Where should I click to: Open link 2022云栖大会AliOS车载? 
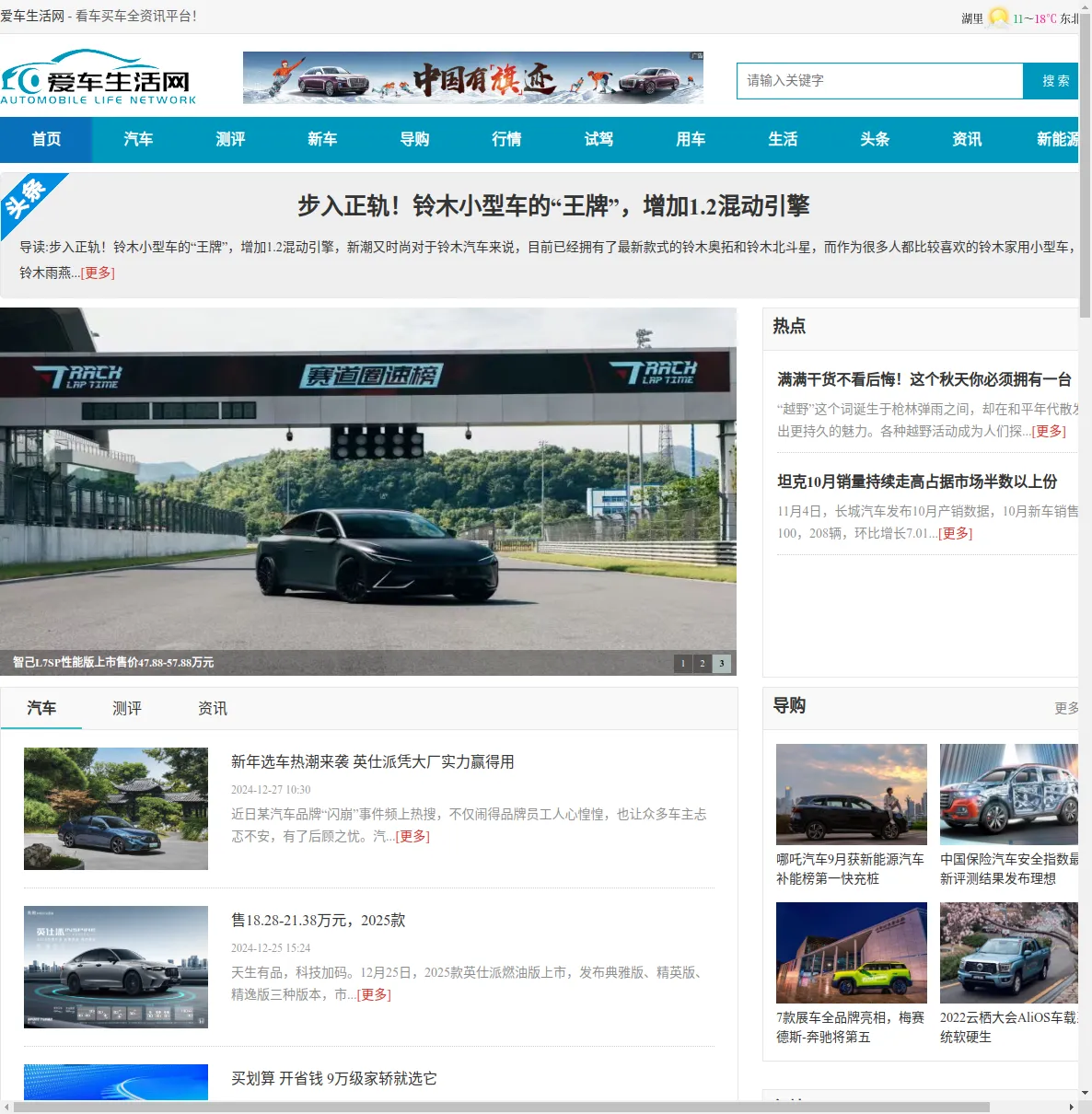pyautogui.click(x=1009, y=1027)
